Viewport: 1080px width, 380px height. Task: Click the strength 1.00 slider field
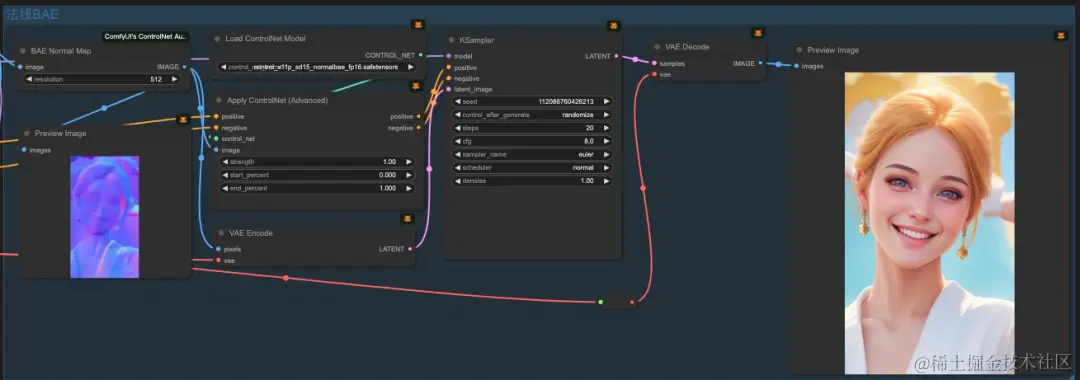click(317, 162)
